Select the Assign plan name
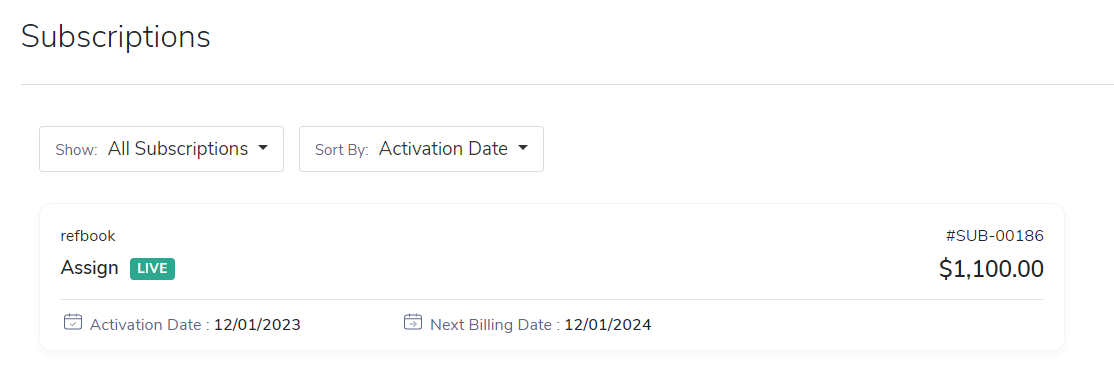The height and width of the screenshot is (390, 1114). pos(90,269)
